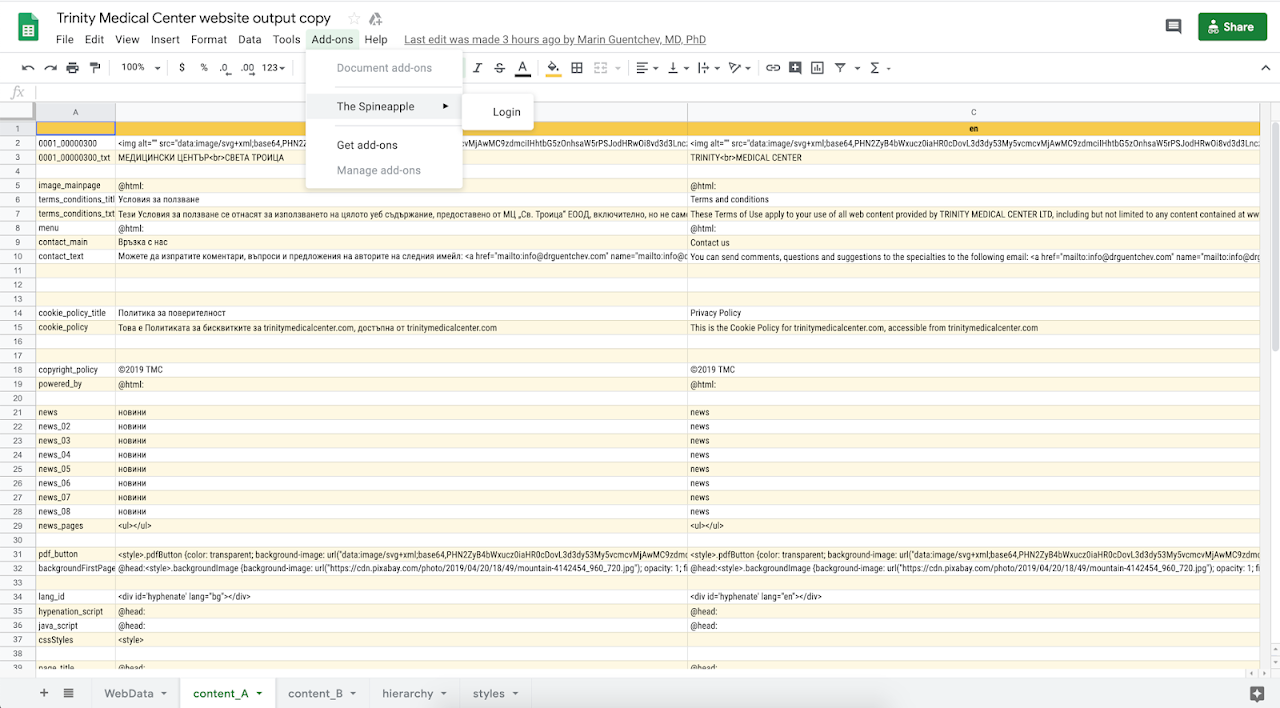The width and height of the screenshot is (1280, 708).
Task: Expand the more number formats dropdown
Action: click(274, 68)
